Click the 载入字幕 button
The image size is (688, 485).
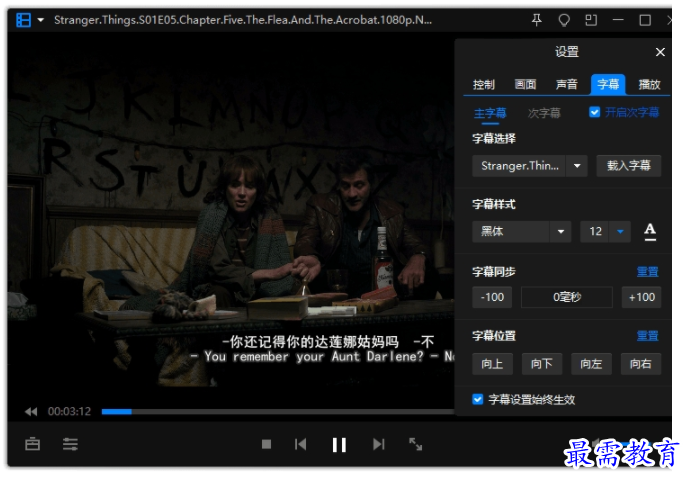(x=628, y=166)
